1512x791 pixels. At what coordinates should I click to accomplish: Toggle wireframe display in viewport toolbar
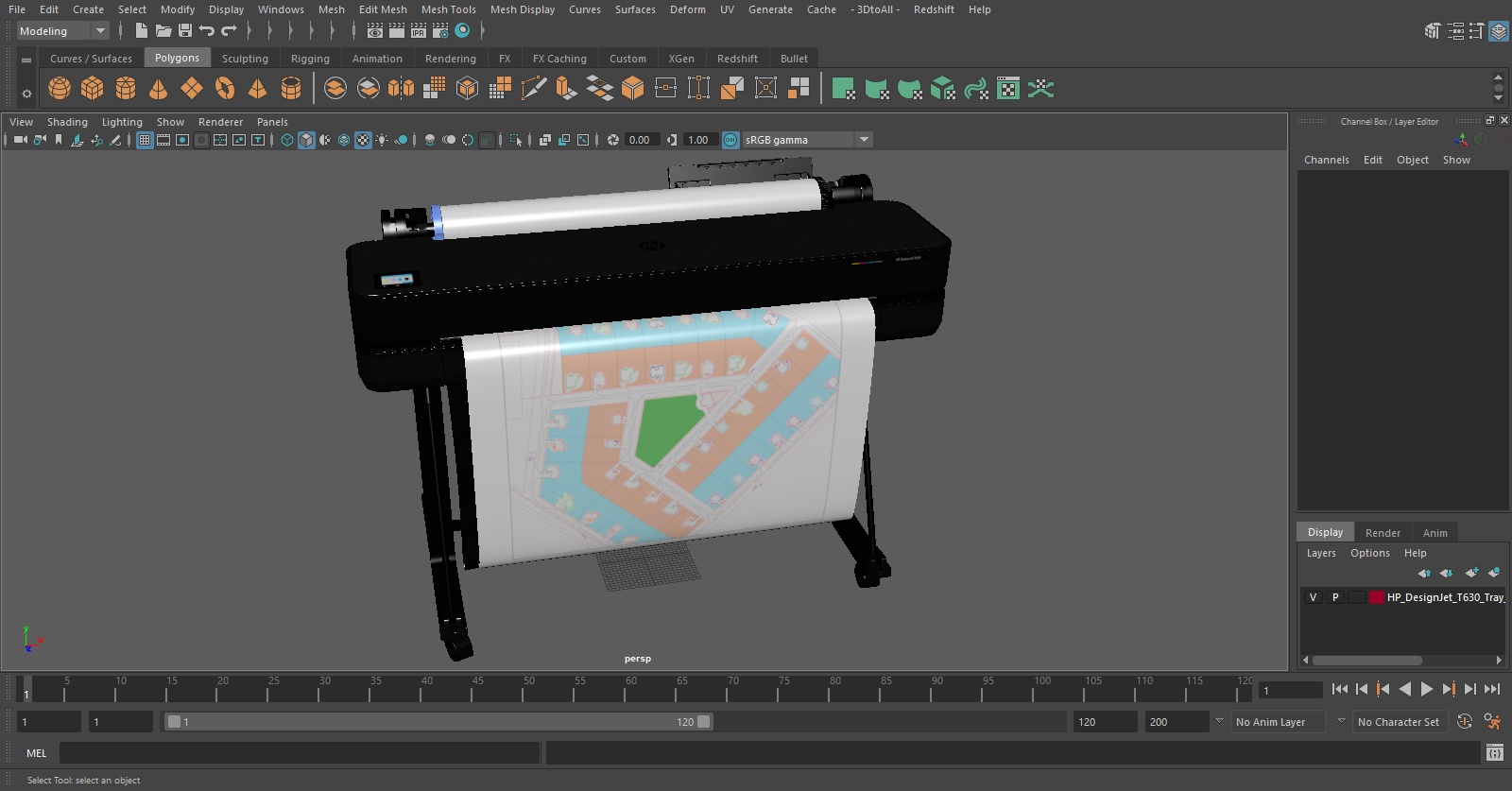(x=287, y=140)
